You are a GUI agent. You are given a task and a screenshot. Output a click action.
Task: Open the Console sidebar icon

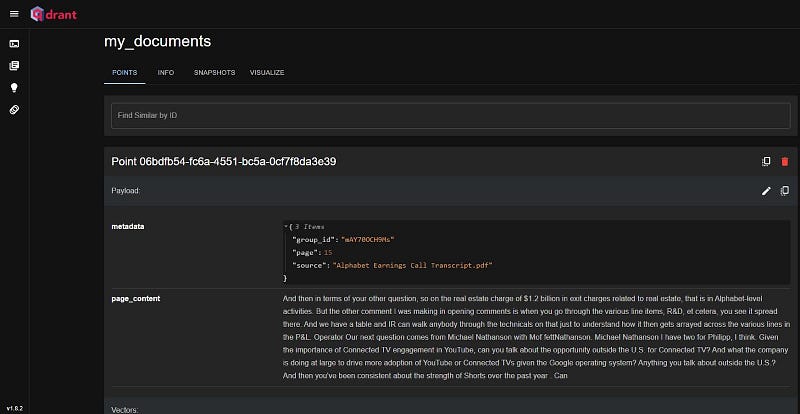click(14, 43)
